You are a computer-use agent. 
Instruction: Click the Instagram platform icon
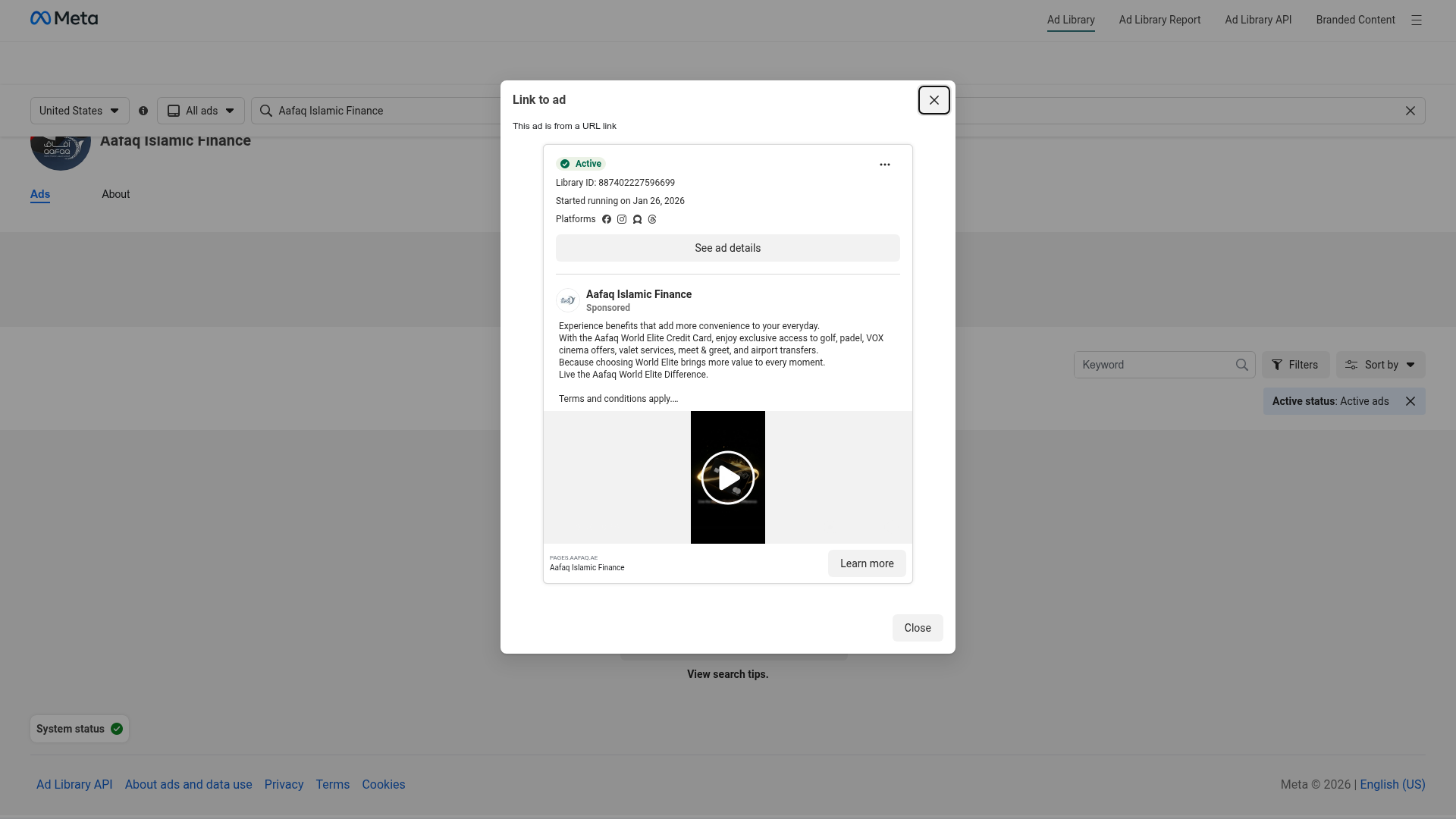(622, 219)
